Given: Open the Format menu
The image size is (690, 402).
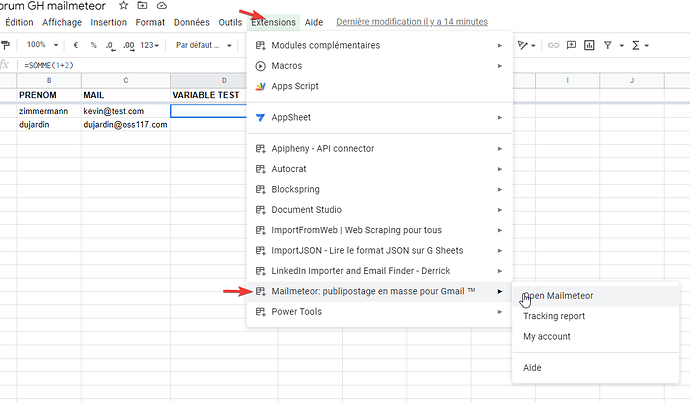Looking at the screenshot, I should pos(150,22).
